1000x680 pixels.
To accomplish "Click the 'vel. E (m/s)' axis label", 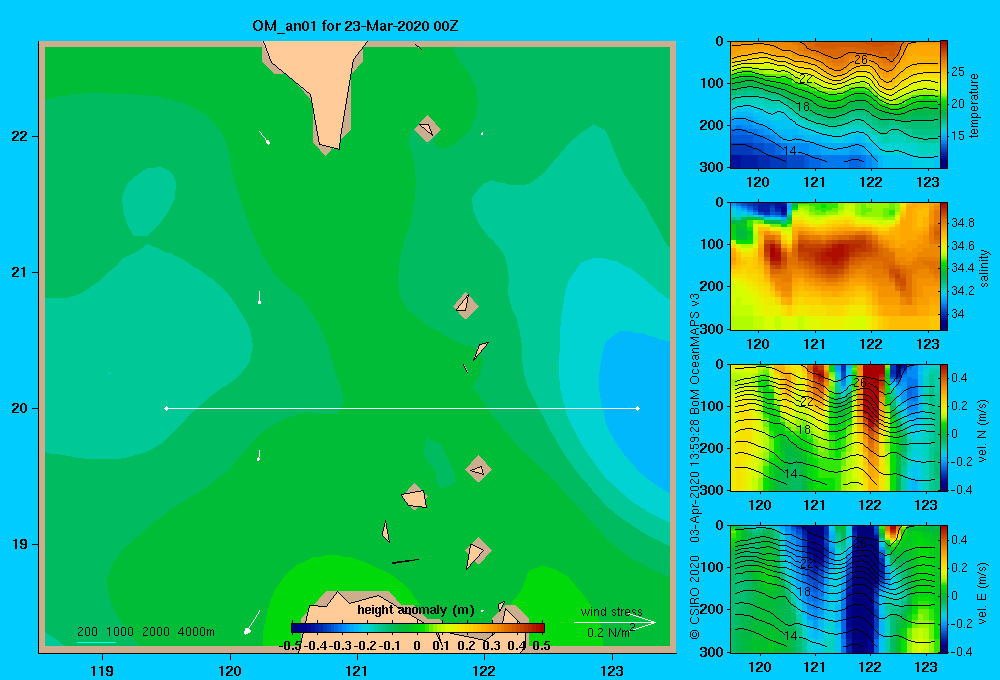I will pyautogui.click(x=982, y=593).
